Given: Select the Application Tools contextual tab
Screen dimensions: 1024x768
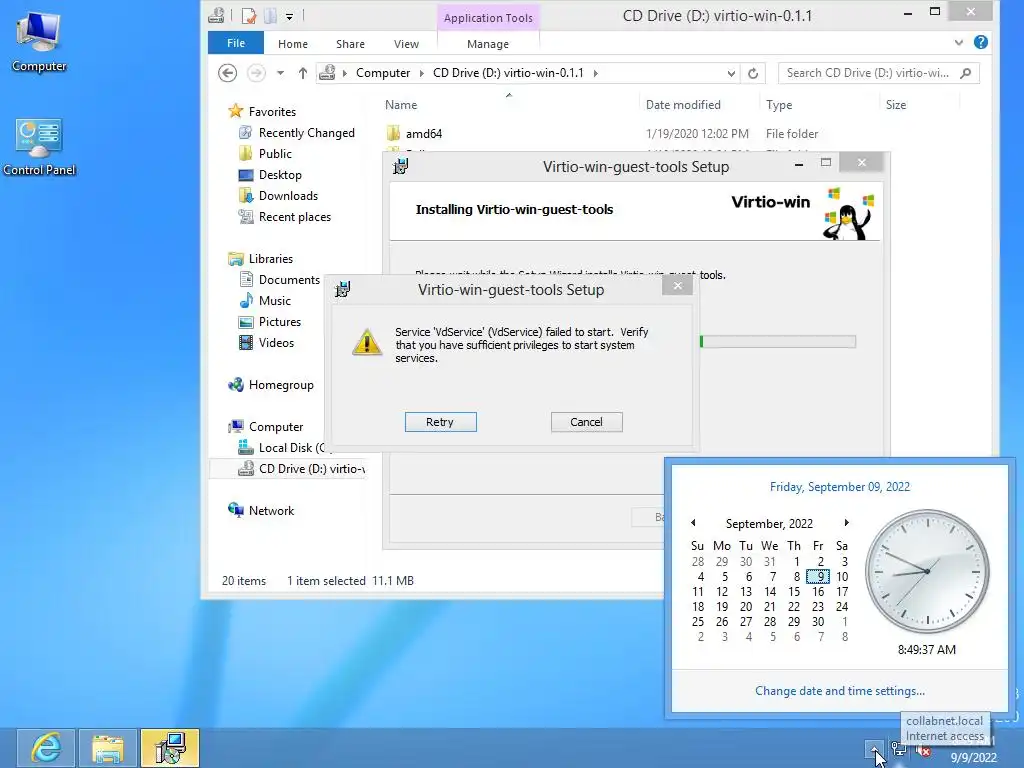Looking at the screenshot, I should pos(488,18).
